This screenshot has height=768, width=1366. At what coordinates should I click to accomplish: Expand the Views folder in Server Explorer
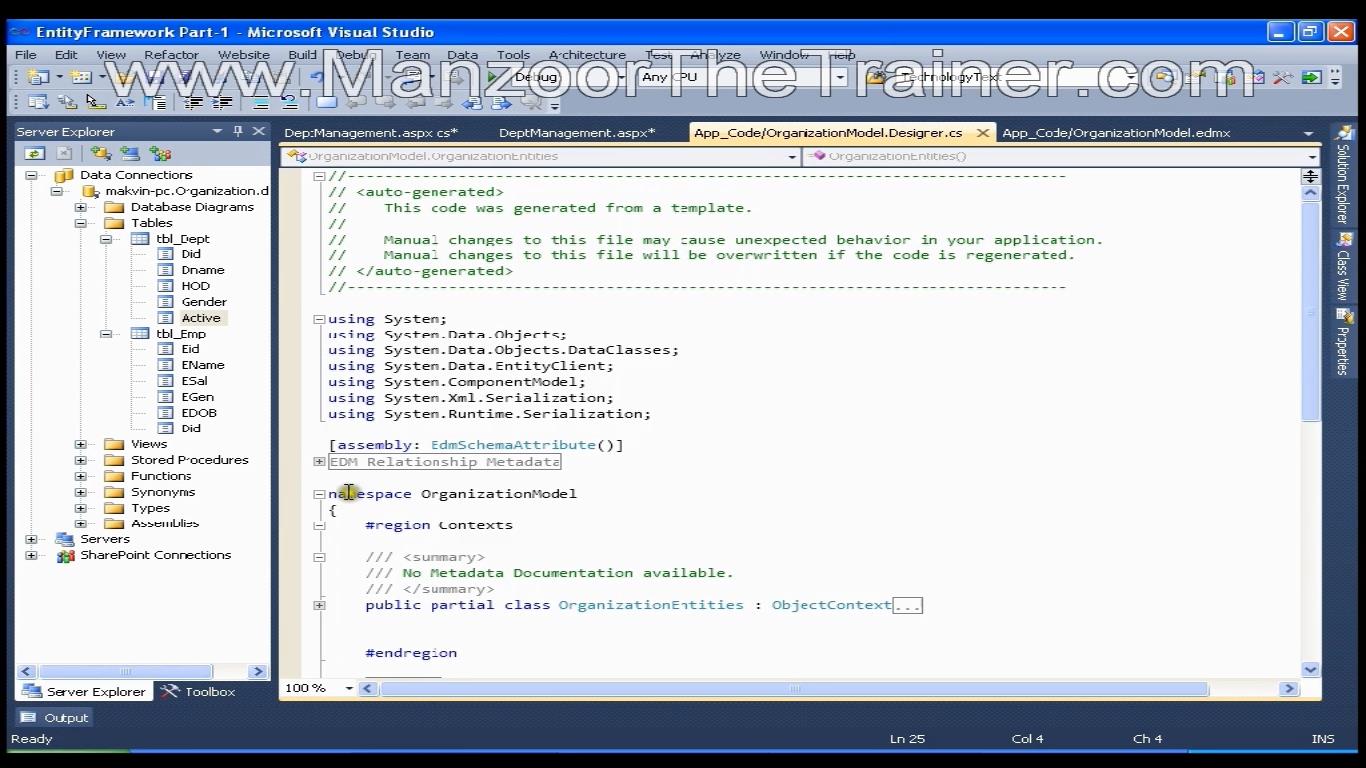[x=80, y=444]
